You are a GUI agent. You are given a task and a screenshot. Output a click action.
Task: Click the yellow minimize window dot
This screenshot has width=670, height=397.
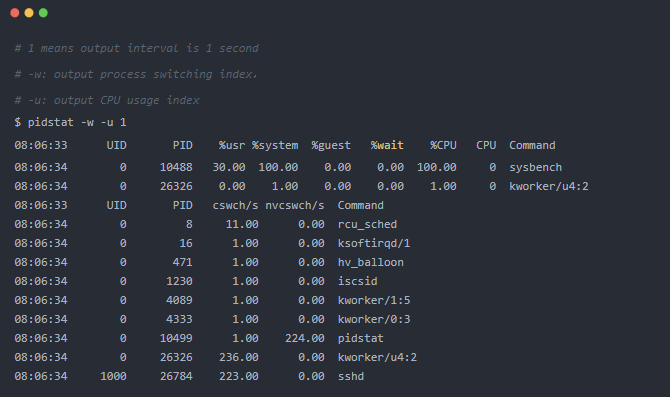coord(29,13)
